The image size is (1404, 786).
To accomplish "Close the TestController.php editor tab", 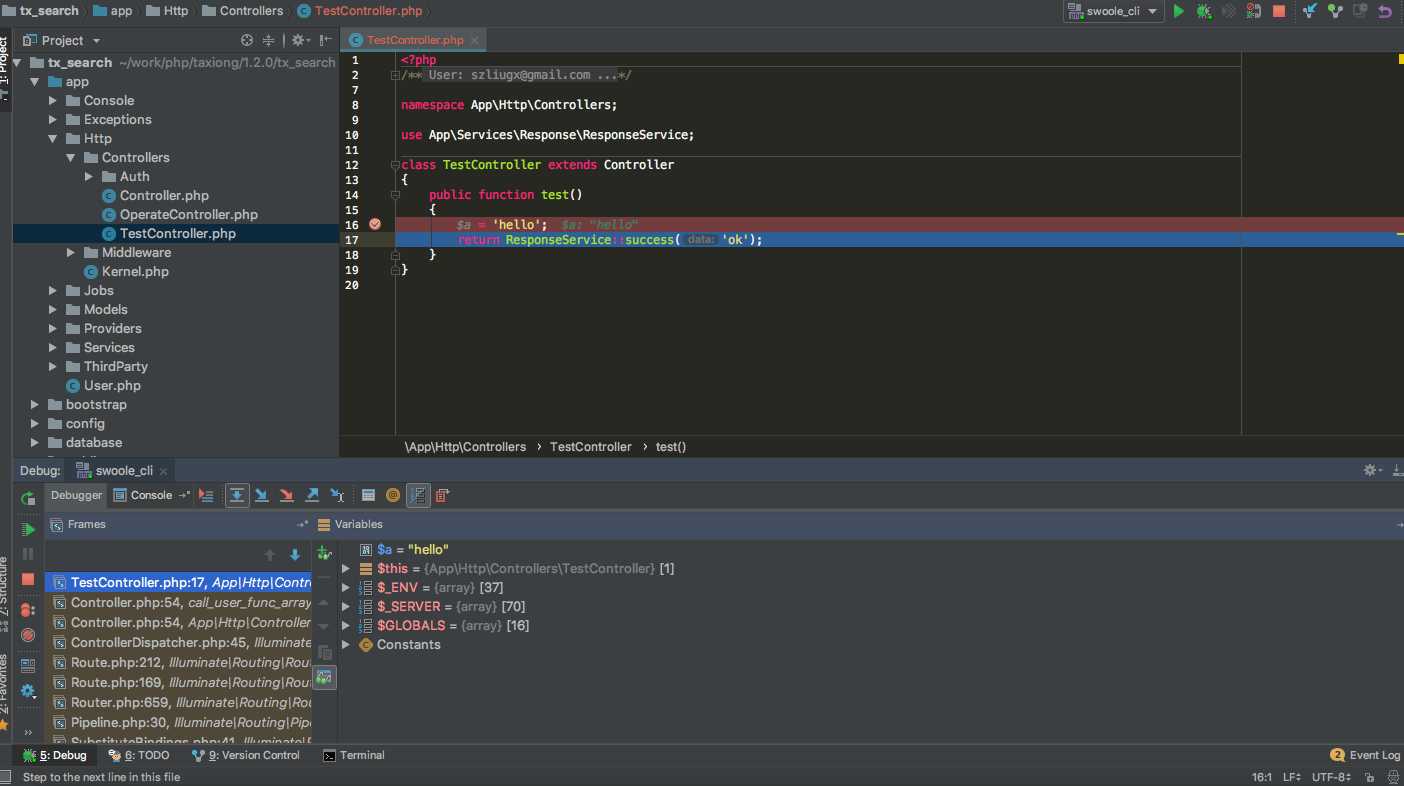I will tap(475, 41).
